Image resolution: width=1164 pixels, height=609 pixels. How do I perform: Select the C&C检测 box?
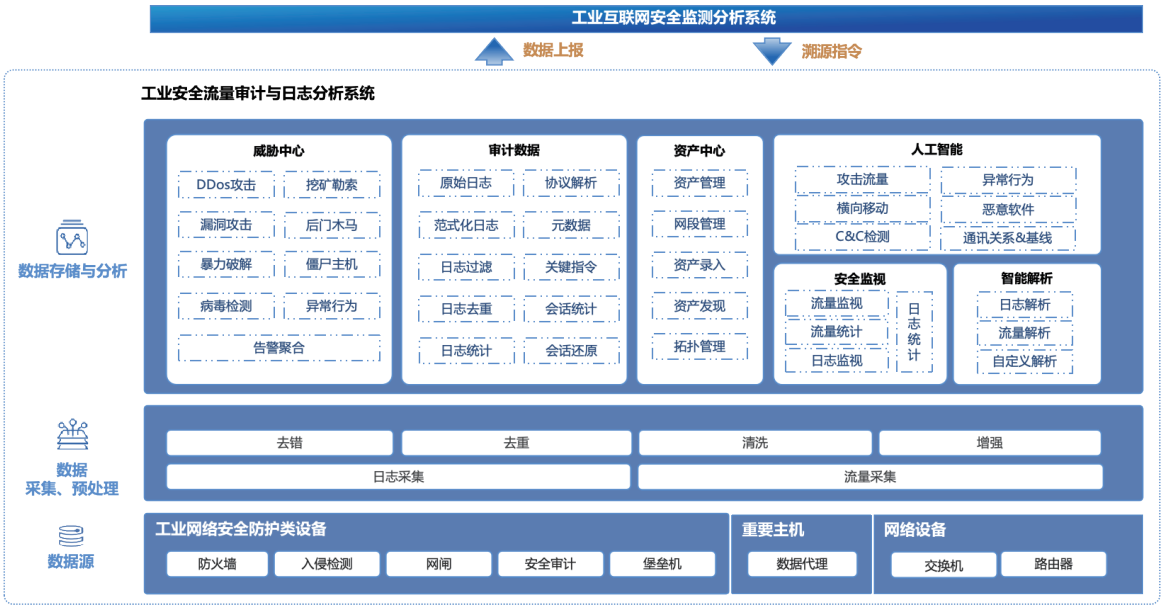point(862,237)
